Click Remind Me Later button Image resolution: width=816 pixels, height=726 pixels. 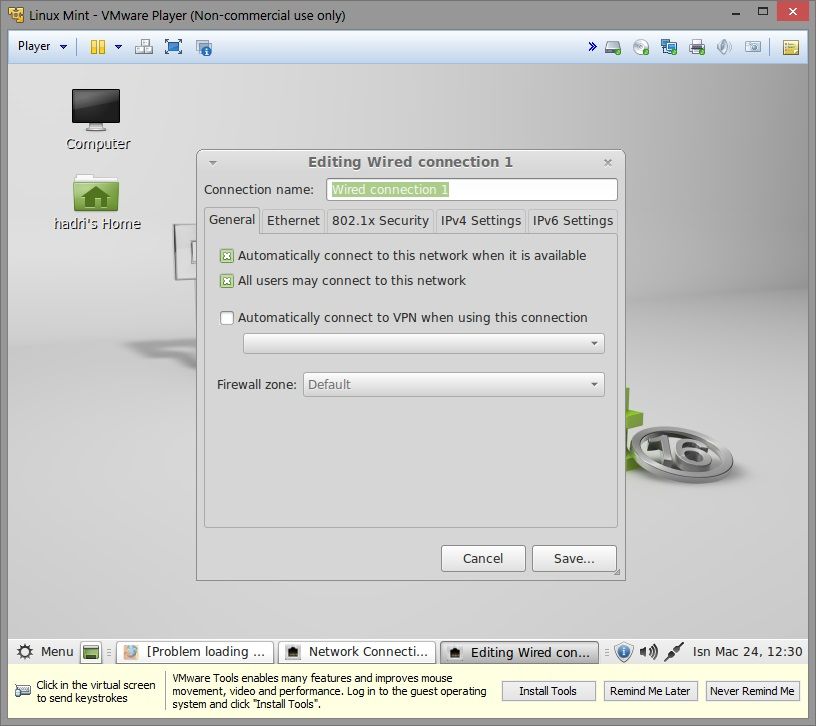pos(650,691)
